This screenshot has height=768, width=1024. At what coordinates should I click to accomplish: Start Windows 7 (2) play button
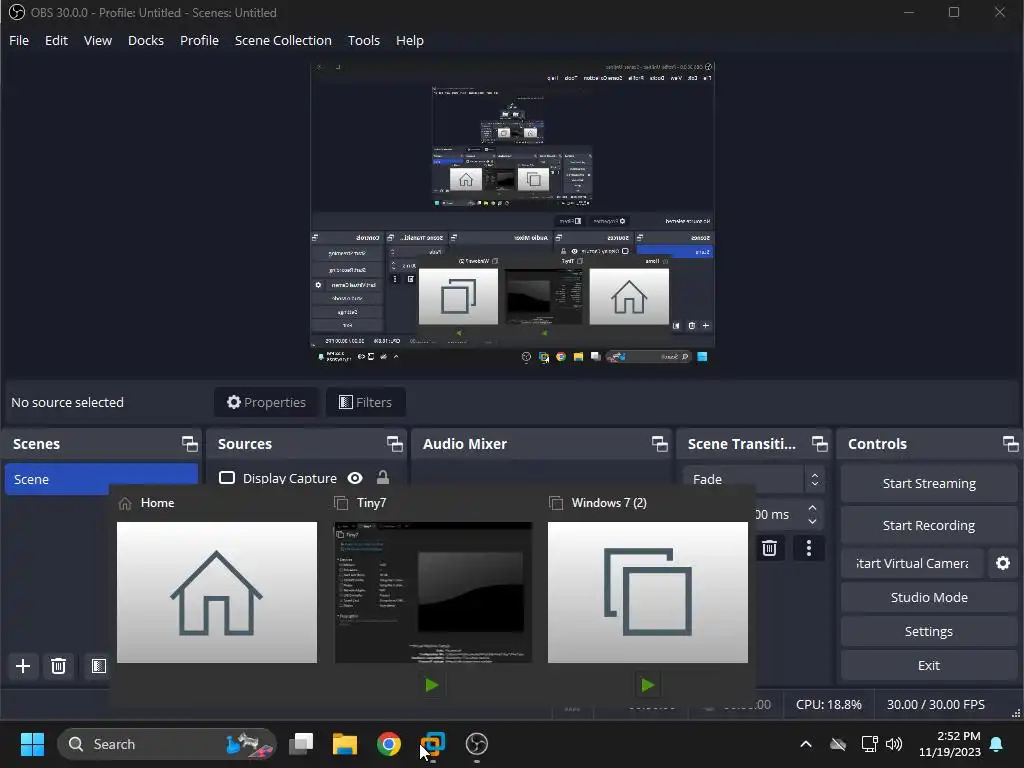point(647,685)
